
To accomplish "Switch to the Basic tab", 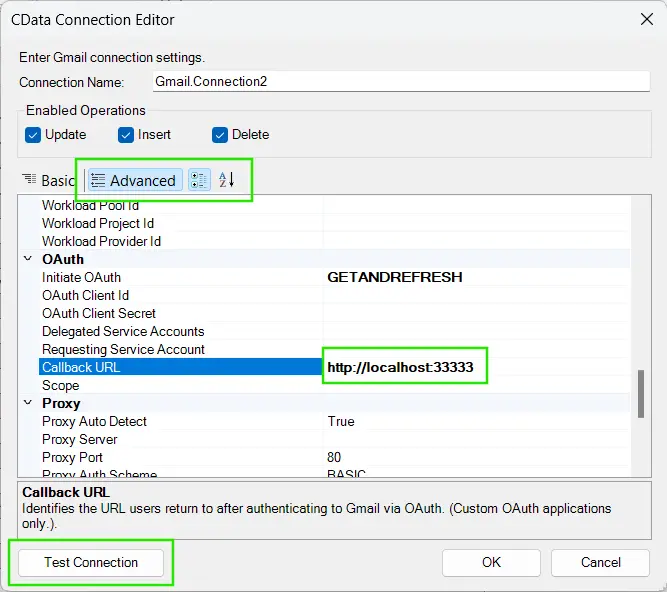I will 48,181.
